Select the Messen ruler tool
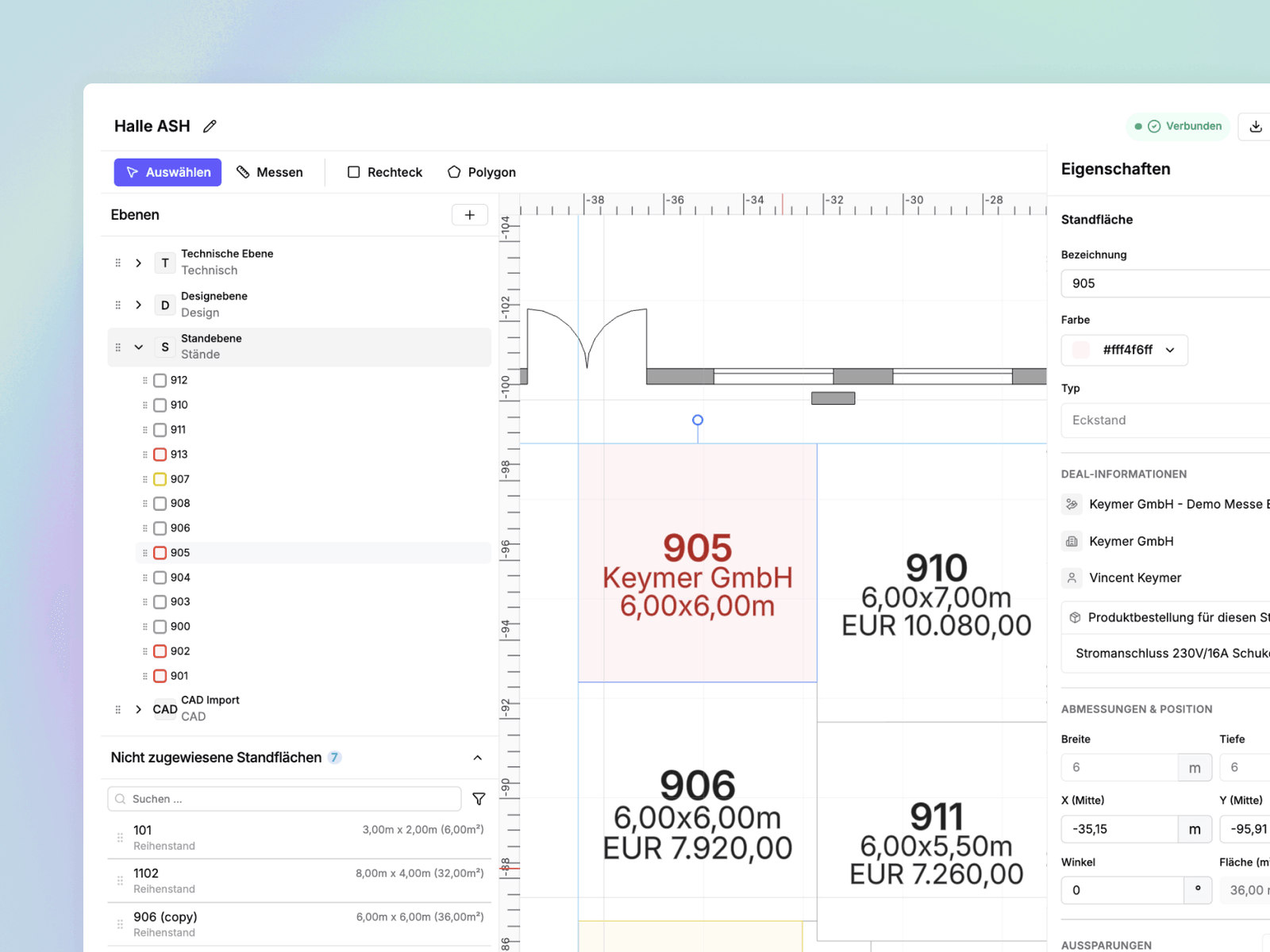 tap(270, 172)
